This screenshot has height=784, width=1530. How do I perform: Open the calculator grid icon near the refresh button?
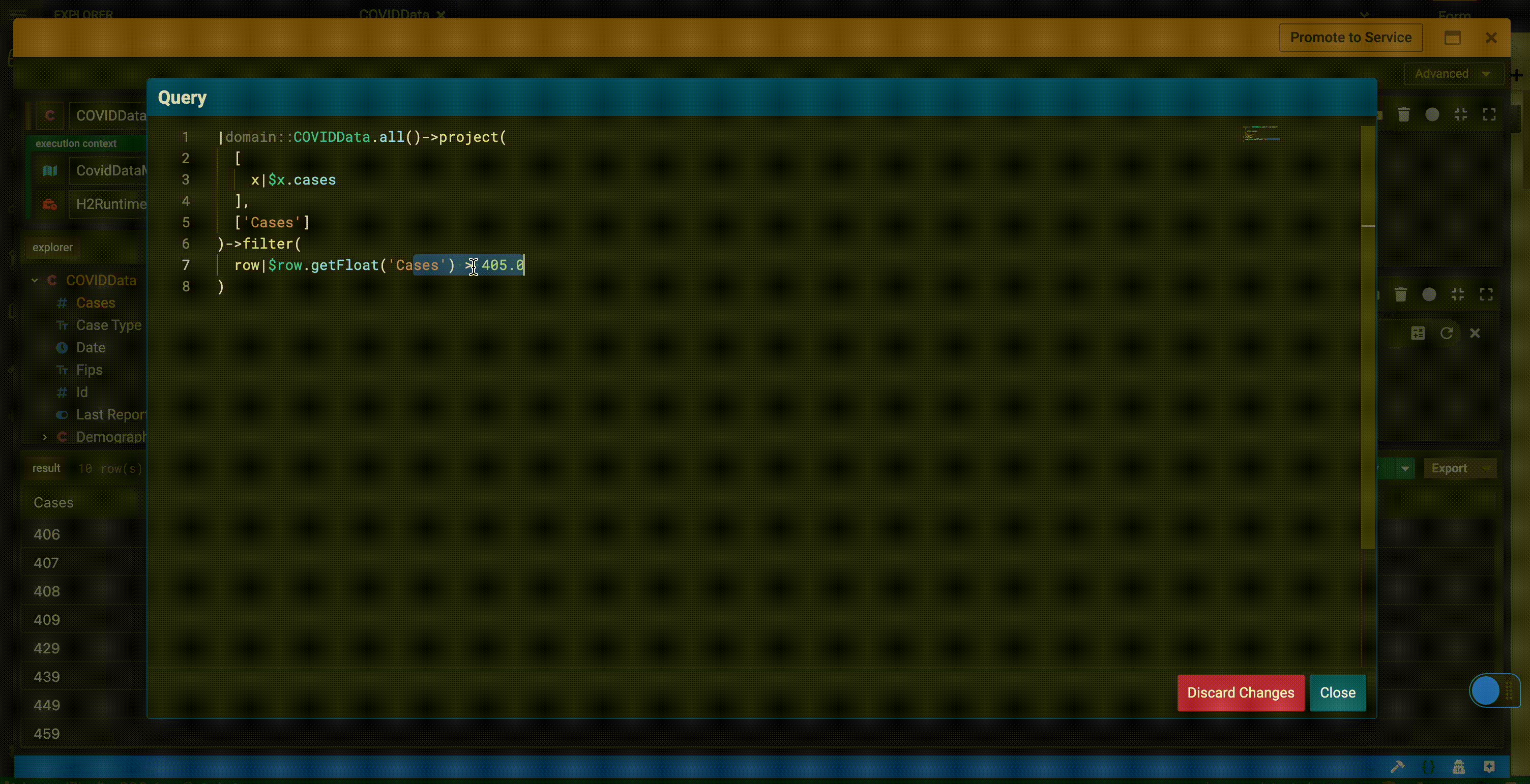point(1418,333)
